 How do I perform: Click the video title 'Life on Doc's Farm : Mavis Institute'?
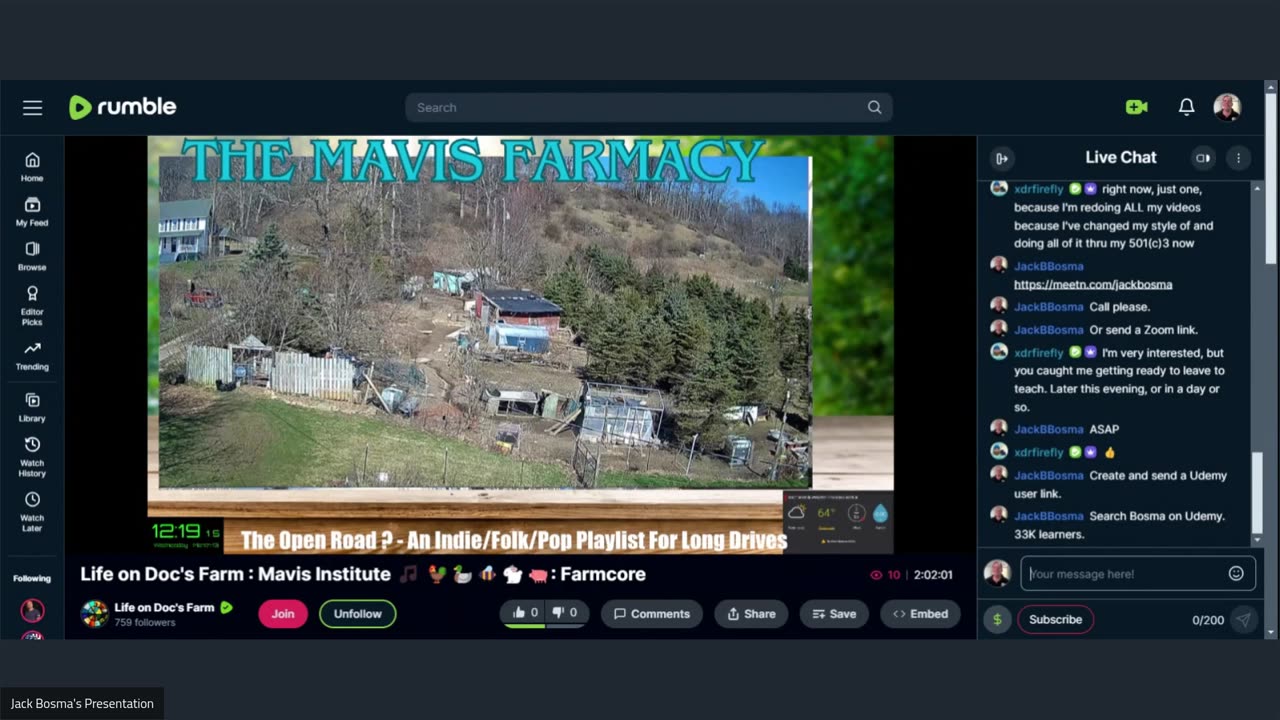(x=235, y=574)
